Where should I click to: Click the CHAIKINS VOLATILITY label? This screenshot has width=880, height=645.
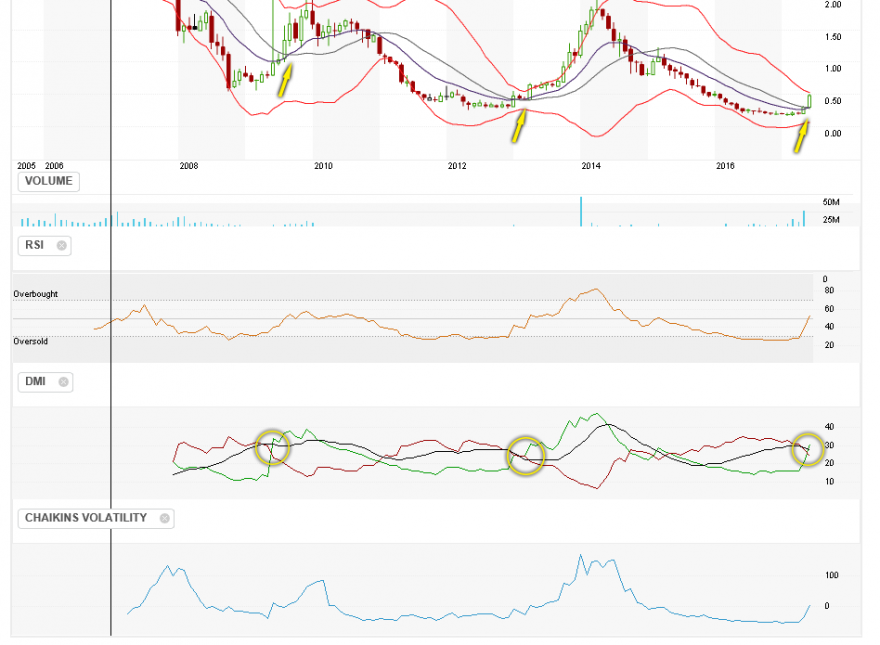tap(86, 518)
